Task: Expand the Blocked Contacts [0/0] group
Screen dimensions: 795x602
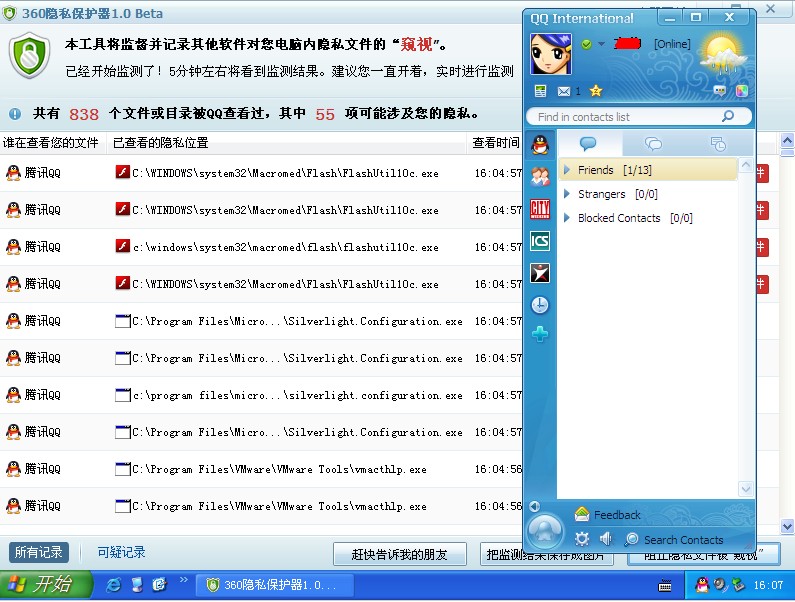Action: (x=567, y=218)
